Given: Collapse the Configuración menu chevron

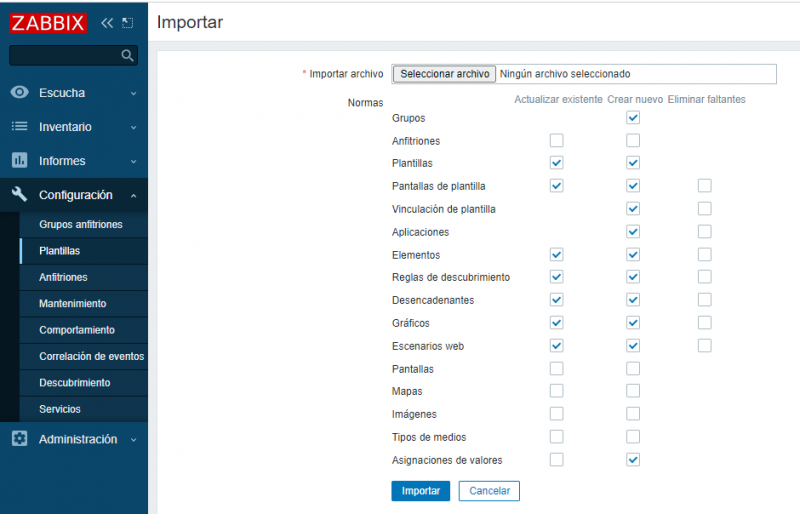Looking at the screenshot, I should pyautogui.click(x=133, y=195).
